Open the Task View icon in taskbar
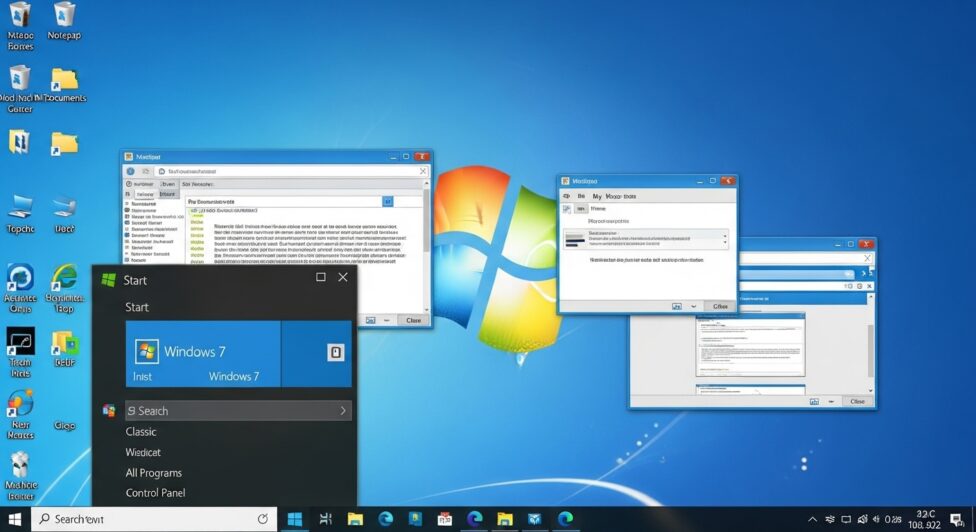Viewport: 976px width, 532px height. tap(326, 519)
